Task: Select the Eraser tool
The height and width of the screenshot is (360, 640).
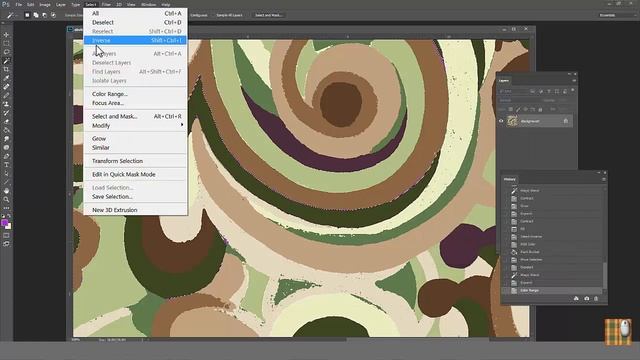Action: [x=6, y=122]
